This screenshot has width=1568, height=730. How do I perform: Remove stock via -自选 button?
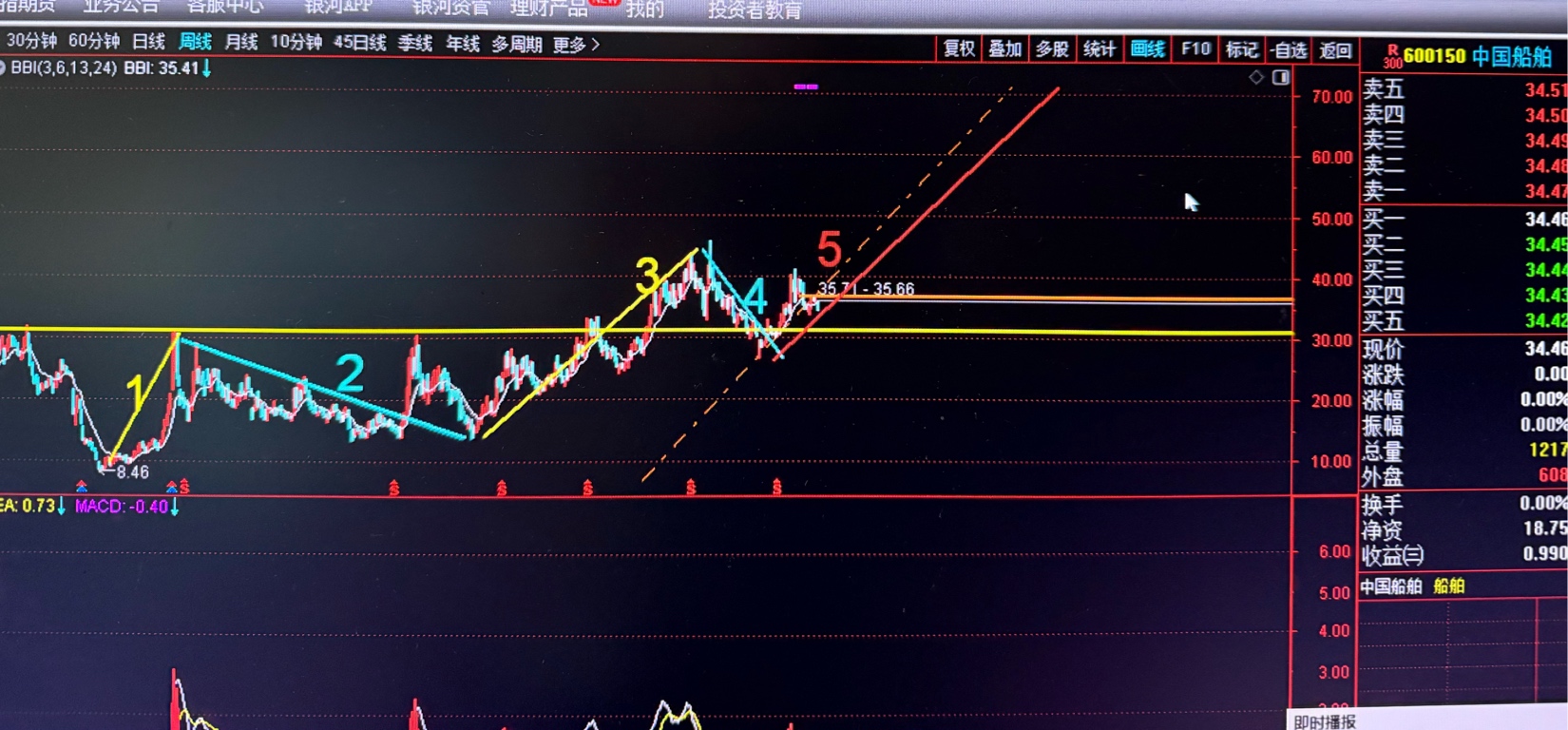[x=1289, y=50]
